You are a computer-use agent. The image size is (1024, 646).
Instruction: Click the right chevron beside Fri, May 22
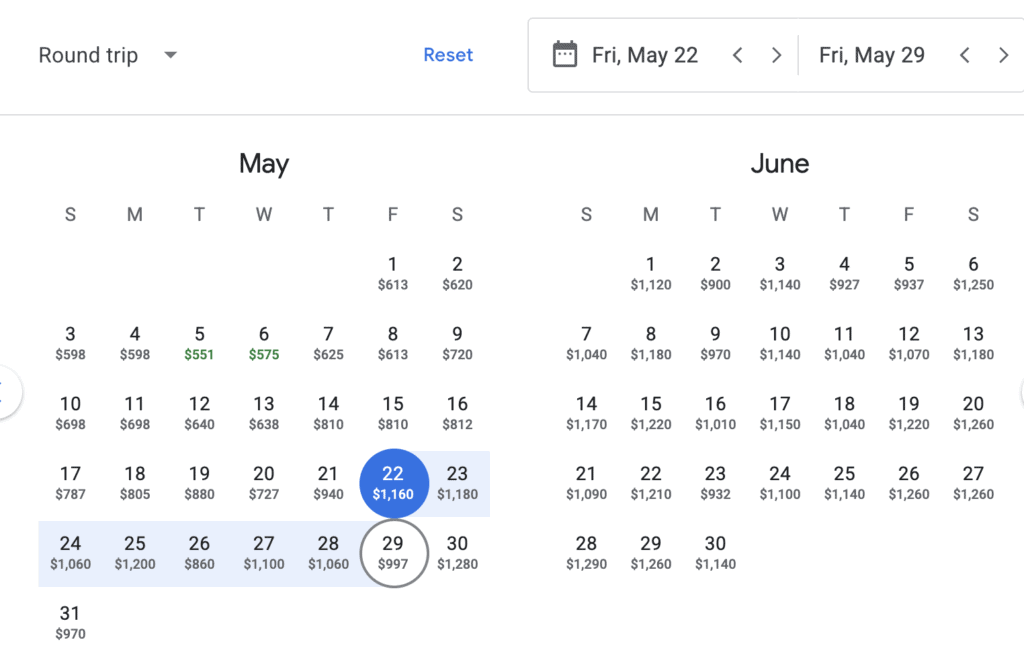pyautogui.click(x=776, y=55)
